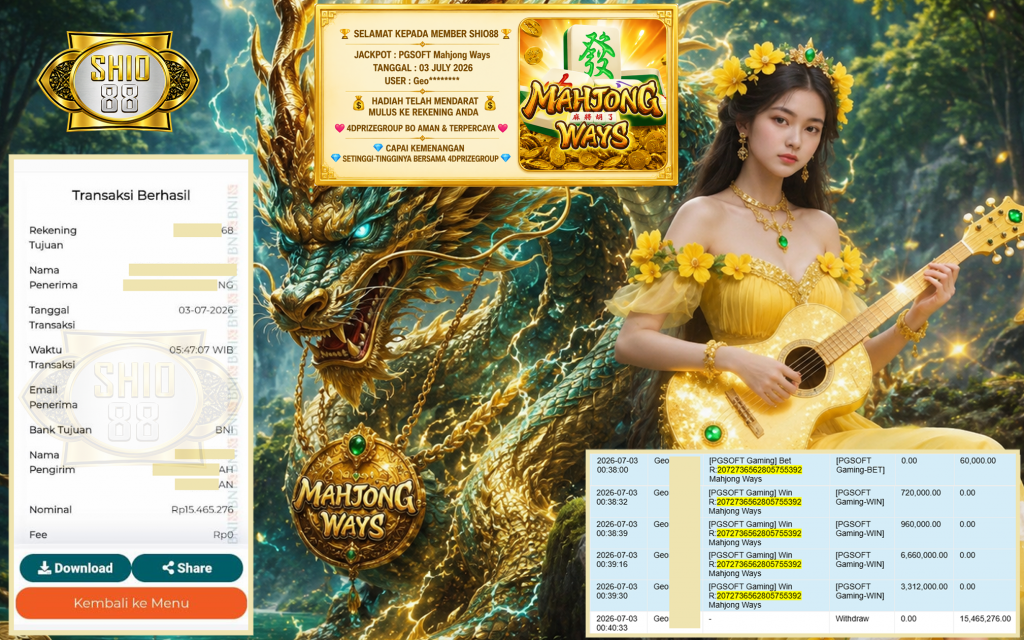Click the Rekening Tujuan label
This screenshot has width=1024, height=640.
(x=53, y=238)
